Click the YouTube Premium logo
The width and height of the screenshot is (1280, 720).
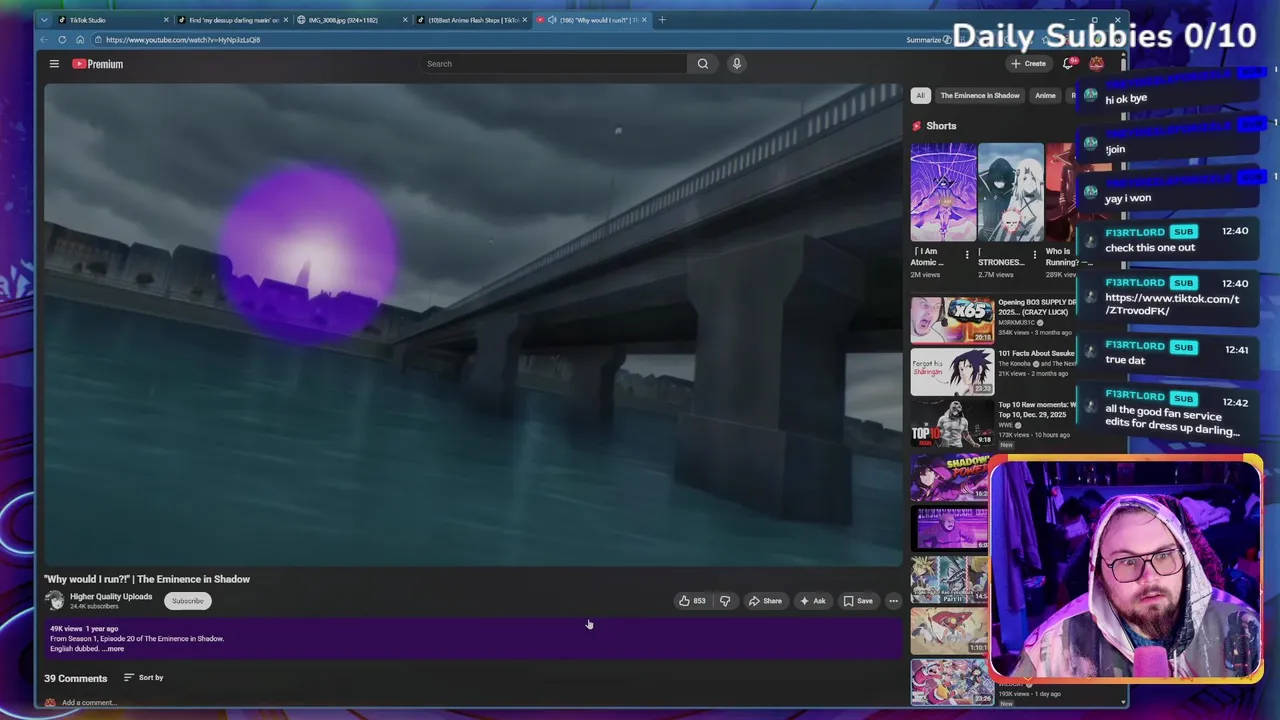(x=98, y=64)
